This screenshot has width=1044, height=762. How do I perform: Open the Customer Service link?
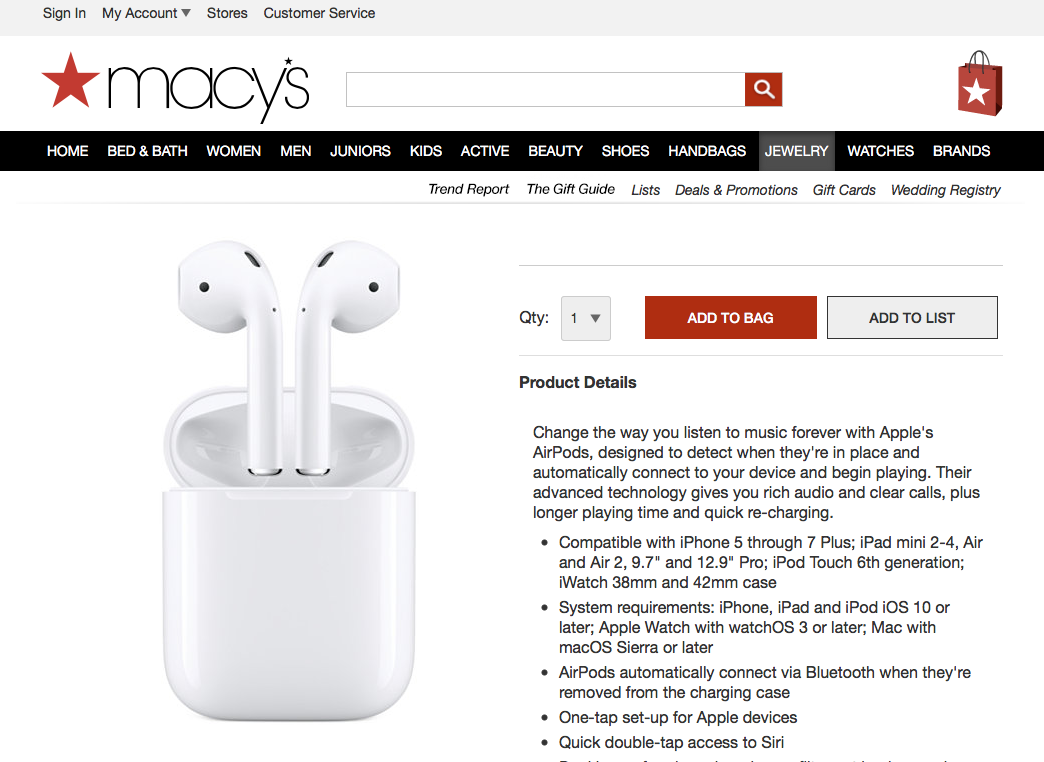pos(319,13)
